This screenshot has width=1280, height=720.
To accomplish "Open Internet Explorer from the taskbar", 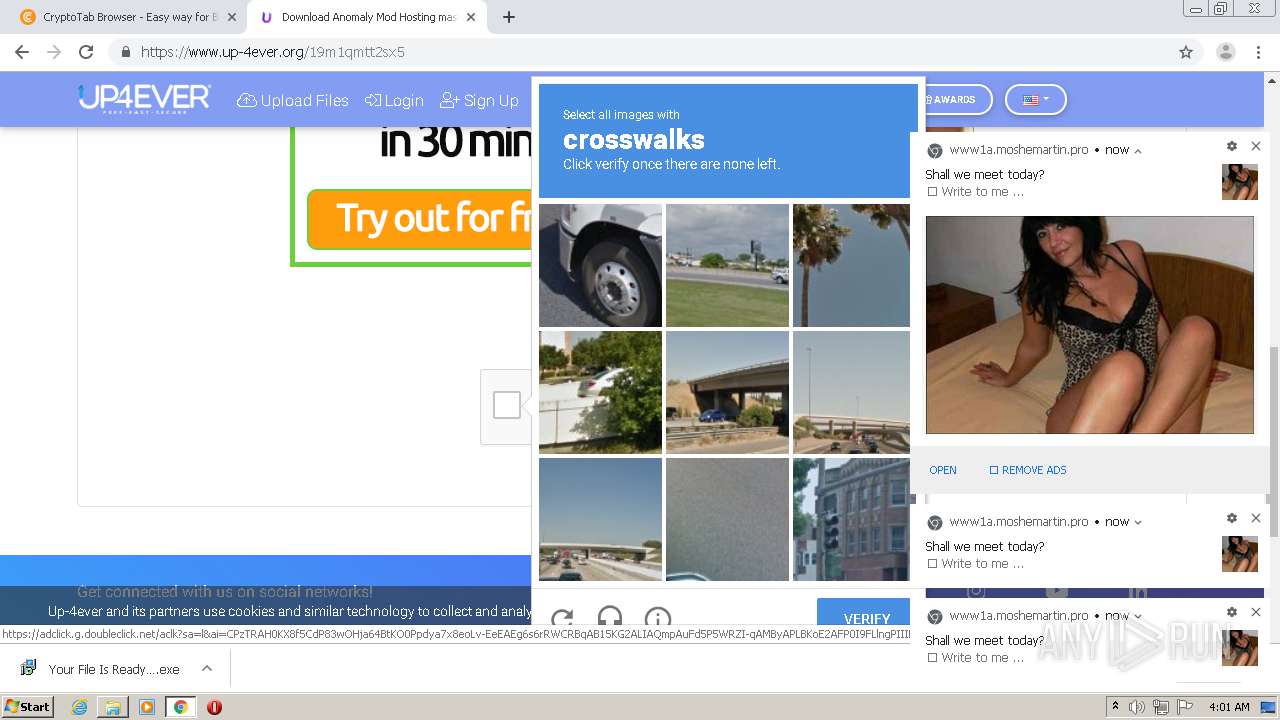I will coord(80,707).
